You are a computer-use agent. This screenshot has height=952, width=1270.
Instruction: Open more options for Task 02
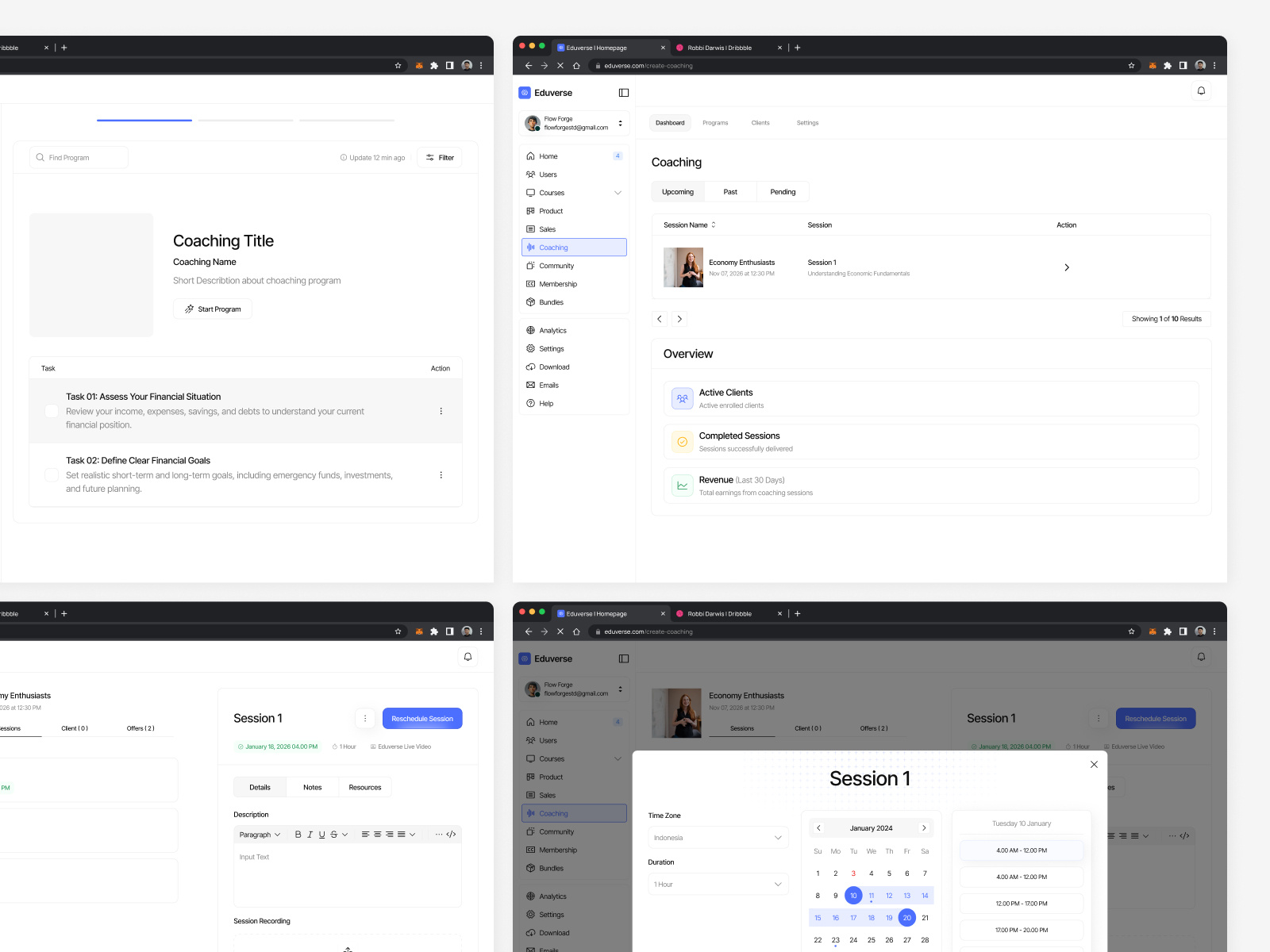[441, 475]
